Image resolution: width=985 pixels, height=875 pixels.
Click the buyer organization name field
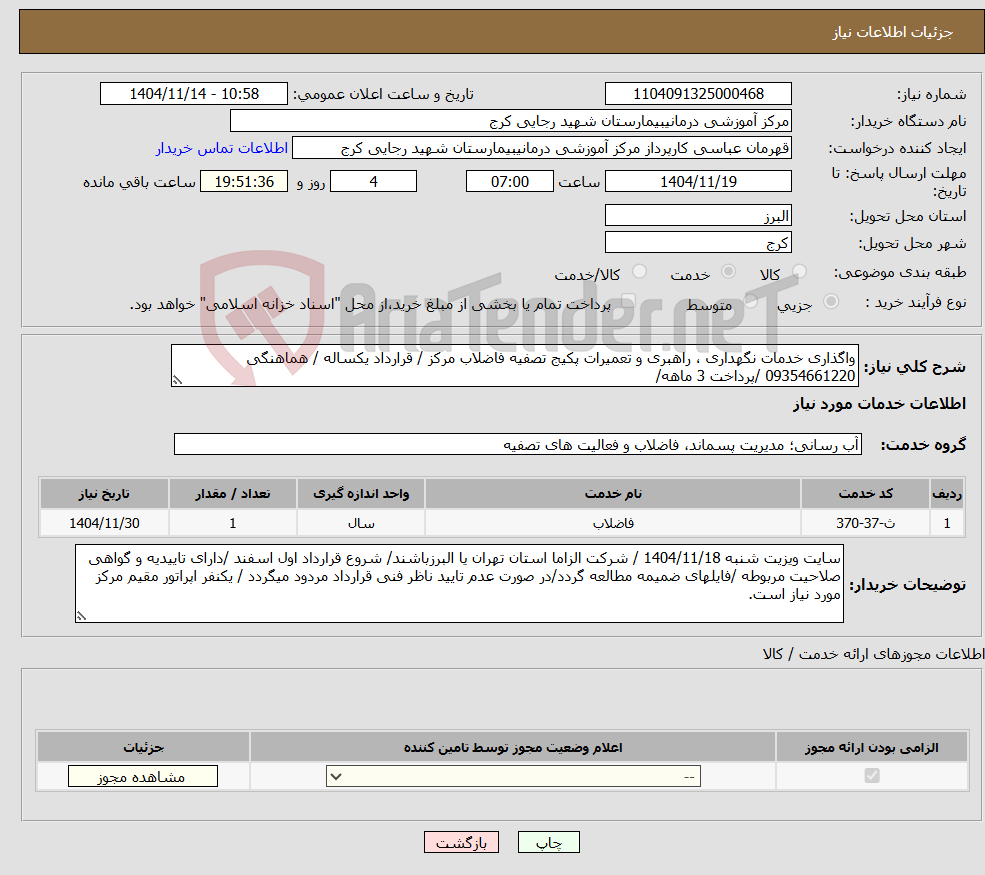511,121
